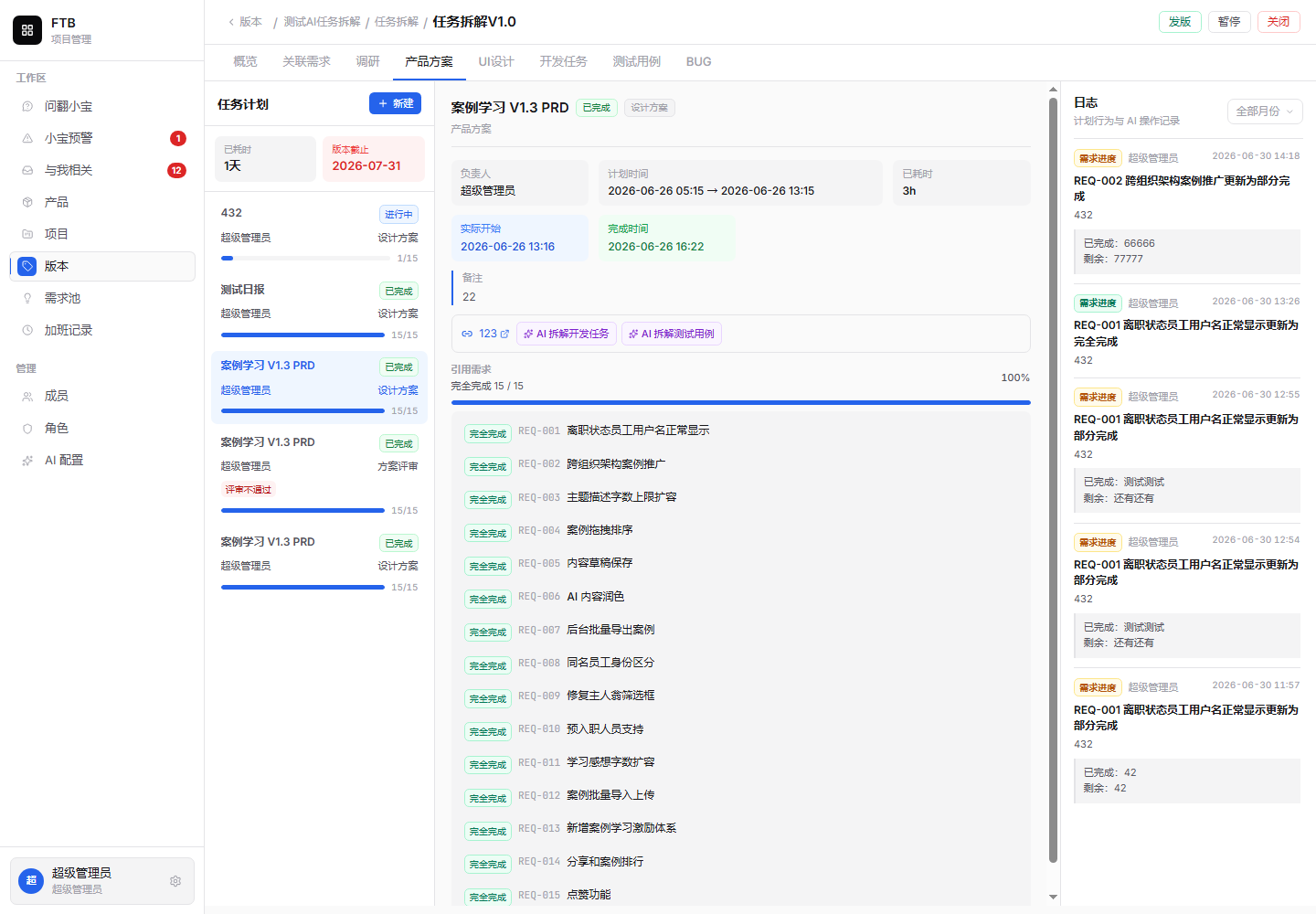Click the 版本 tag icon
This screenshot has height=914, width=1316.
27,267
